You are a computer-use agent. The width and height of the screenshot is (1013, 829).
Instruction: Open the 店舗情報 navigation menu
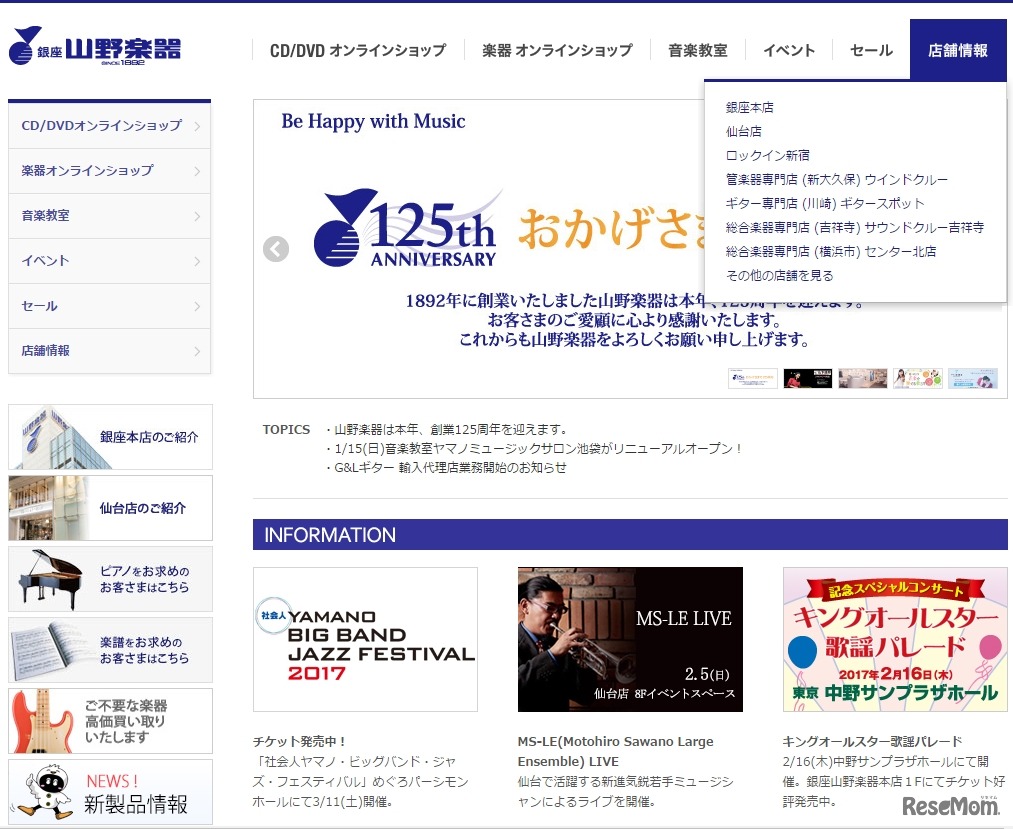pos(957,48)
